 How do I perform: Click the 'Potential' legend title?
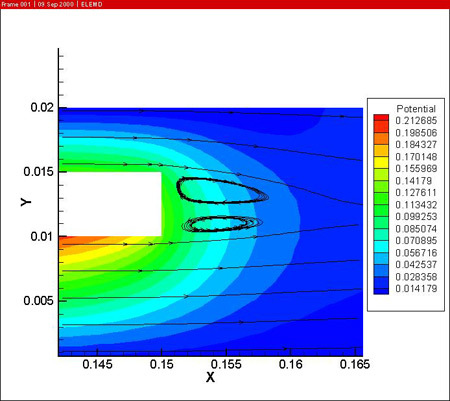click(x=416, y=109)
